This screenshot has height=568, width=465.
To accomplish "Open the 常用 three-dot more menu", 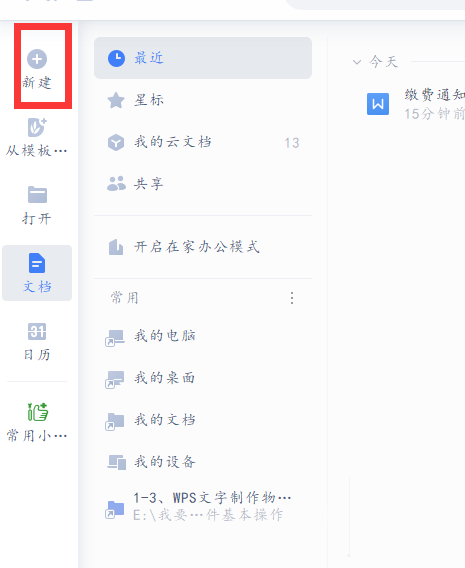I will point(292,298).
